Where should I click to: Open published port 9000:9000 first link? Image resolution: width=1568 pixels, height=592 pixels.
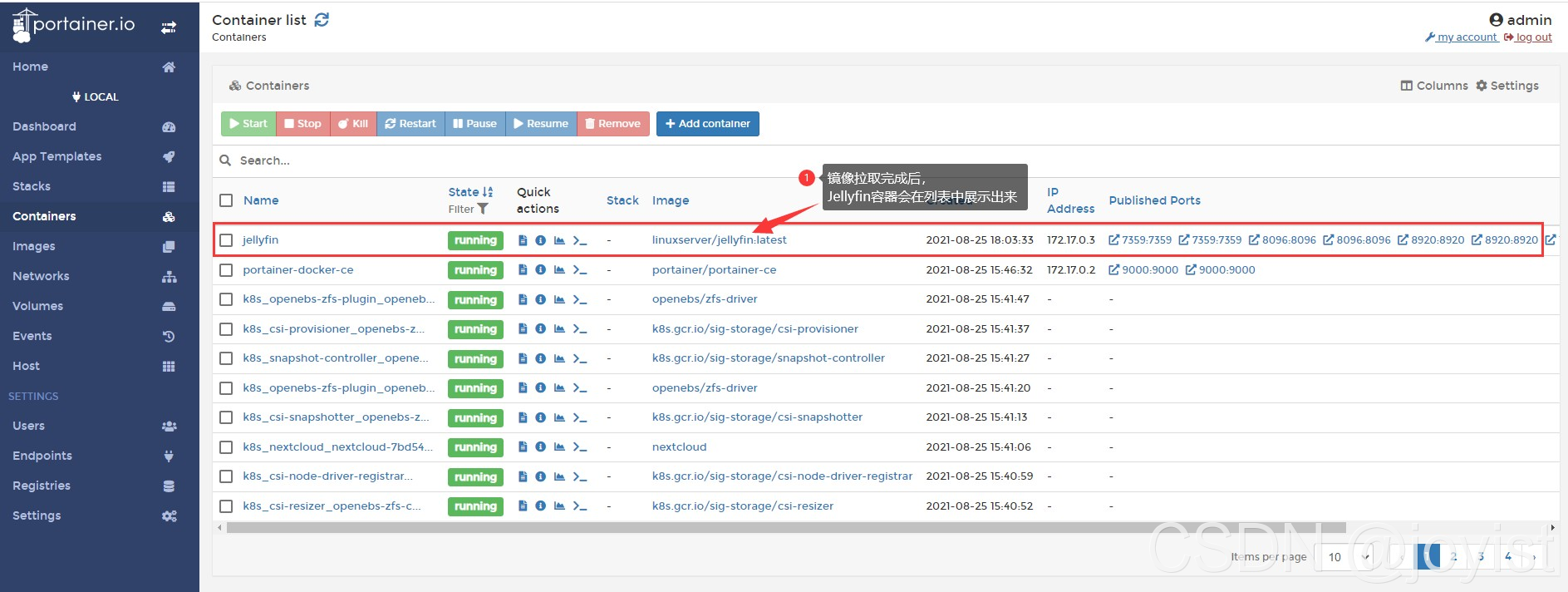point(1143,270)
